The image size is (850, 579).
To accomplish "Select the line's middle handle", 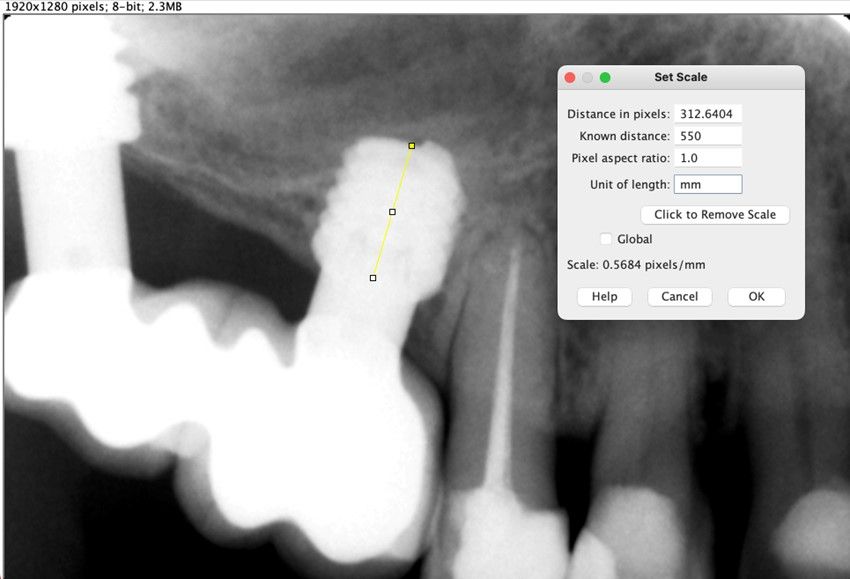I will [392, 212].
